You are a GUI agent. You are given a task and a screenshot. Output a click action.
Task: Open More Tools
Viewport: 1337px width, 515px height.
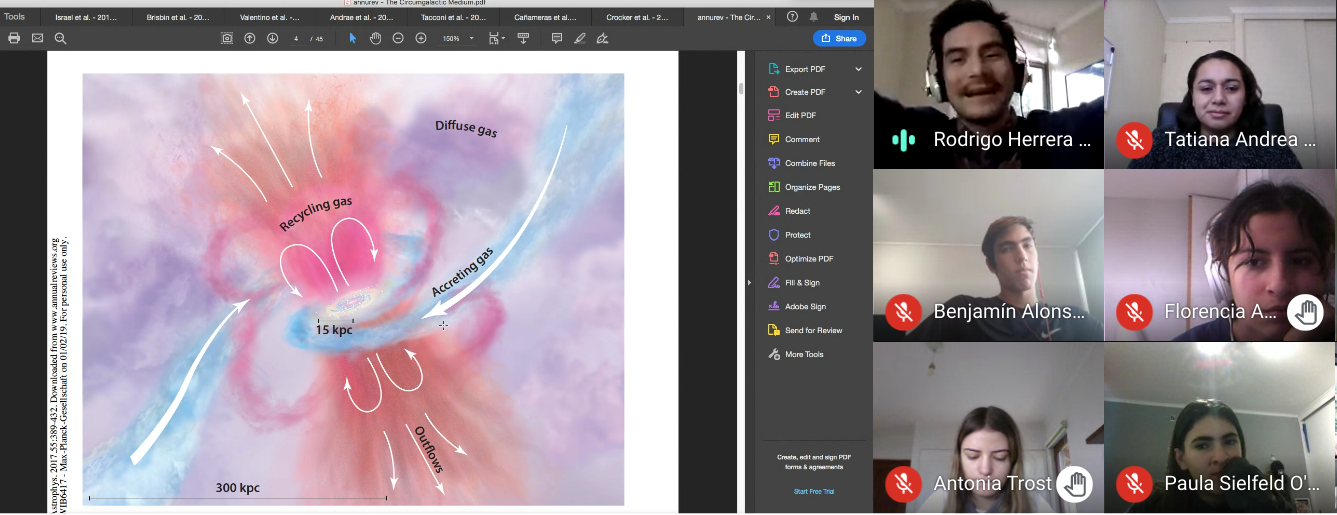804,354
